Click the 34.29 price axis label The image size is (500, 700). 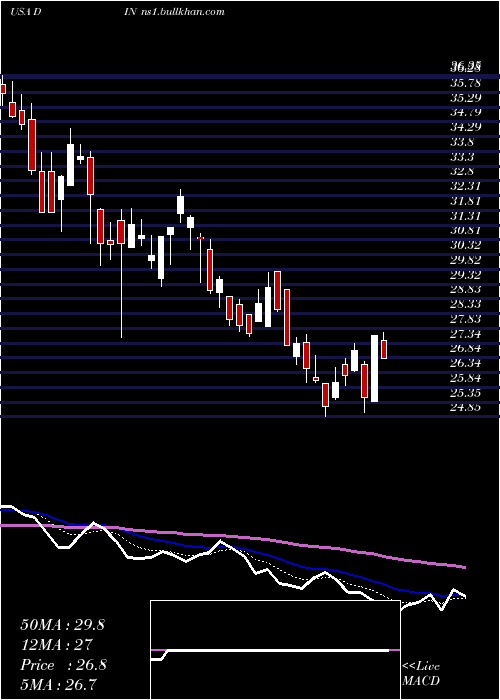(x=466, y=127)
